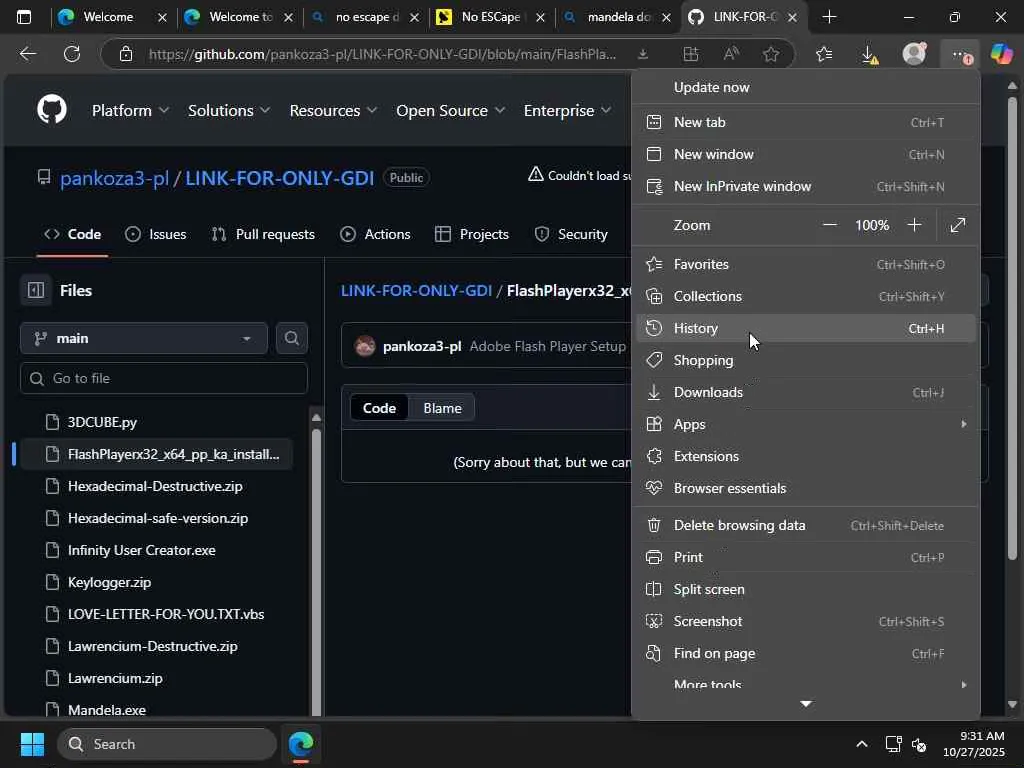1024x768 pixels.
Task: Open the favorites list toolbar icon
Action: [x=824, y=54]
